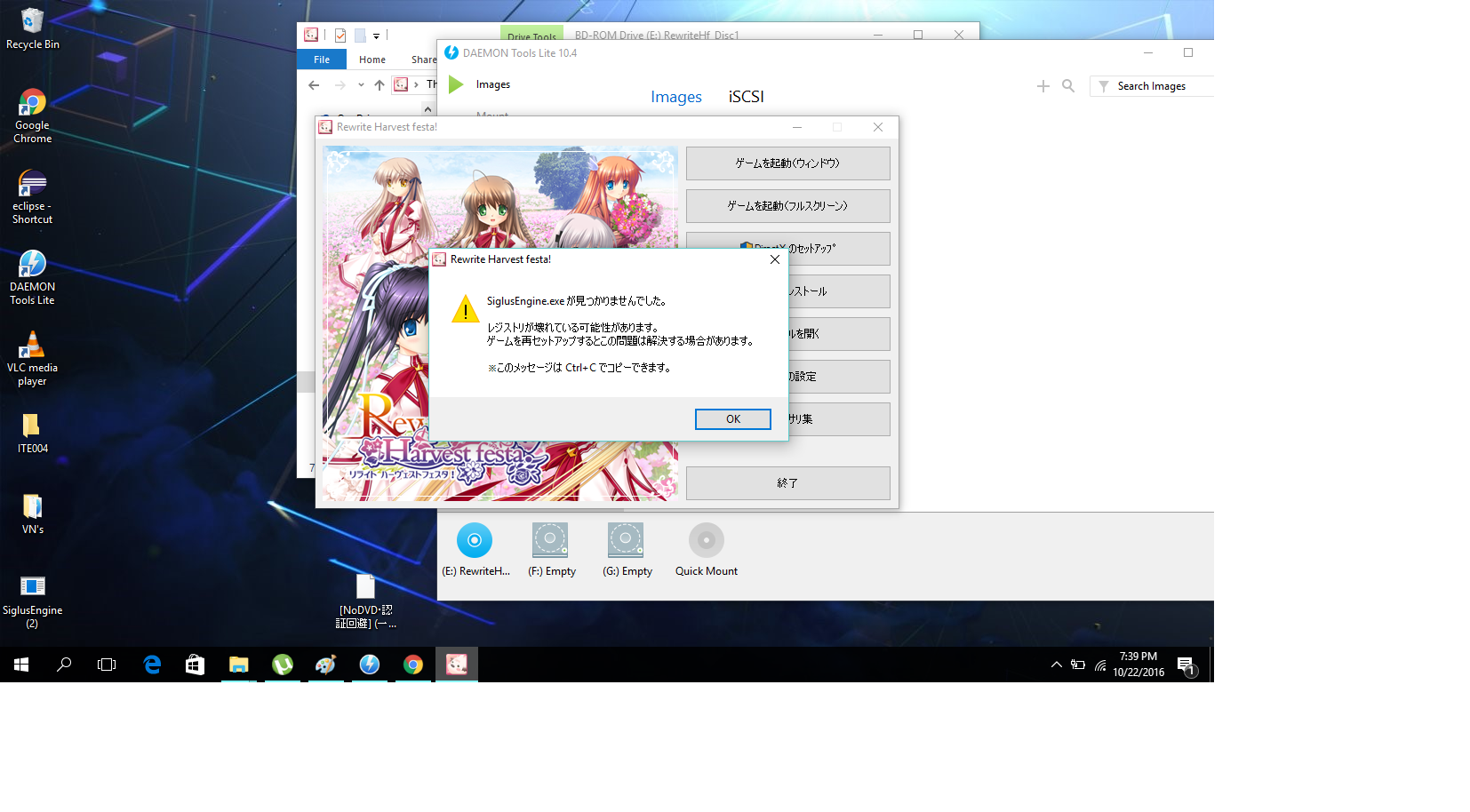Screen dimensions: 1470x812
Task: Switch to DAEMON Tools taskbar icon
Action: (x=370, y=665)
